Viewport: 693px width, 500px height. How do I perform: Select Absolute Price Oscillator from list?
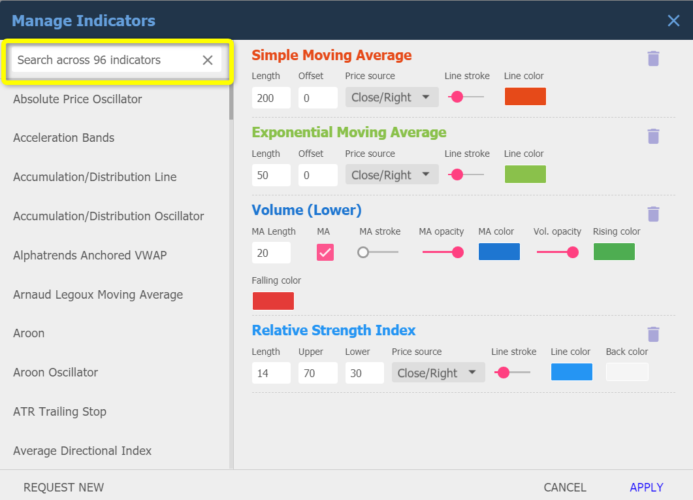point(78,99)
